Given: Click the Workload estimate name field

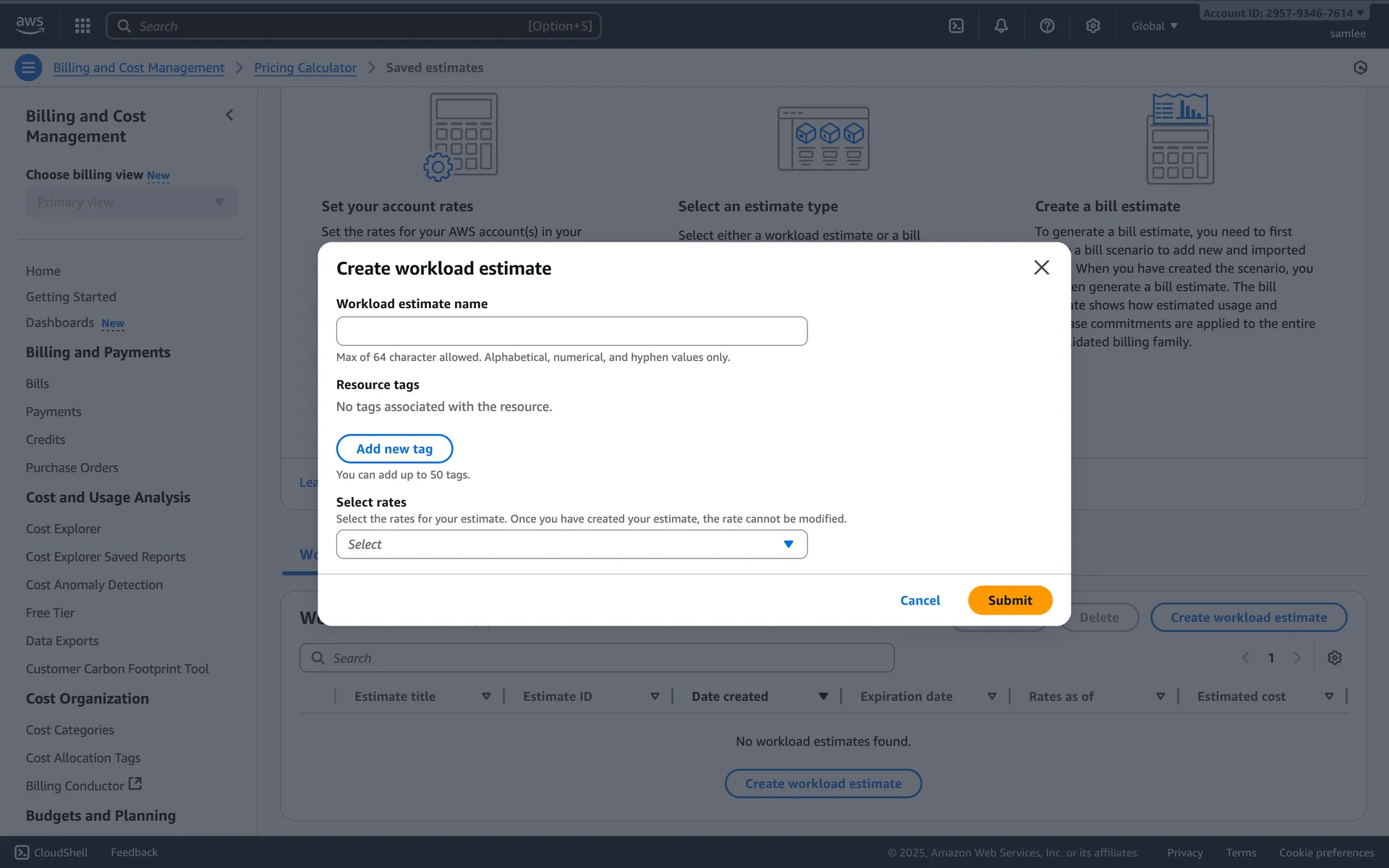Looking at the screenshot, I should click(x=572, y=331).
